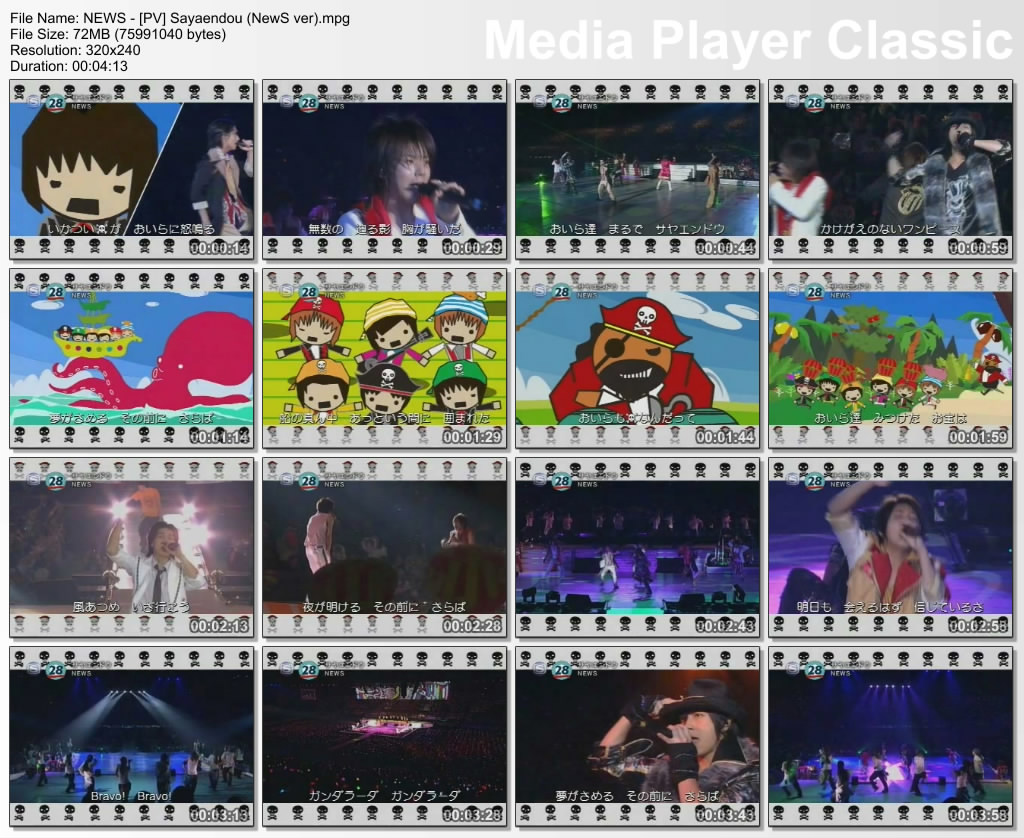Image resolution: width=1024 pixels, height=838 pixels.
Task: Click the 00:02:13 timestamp
Action: (219, 626)
